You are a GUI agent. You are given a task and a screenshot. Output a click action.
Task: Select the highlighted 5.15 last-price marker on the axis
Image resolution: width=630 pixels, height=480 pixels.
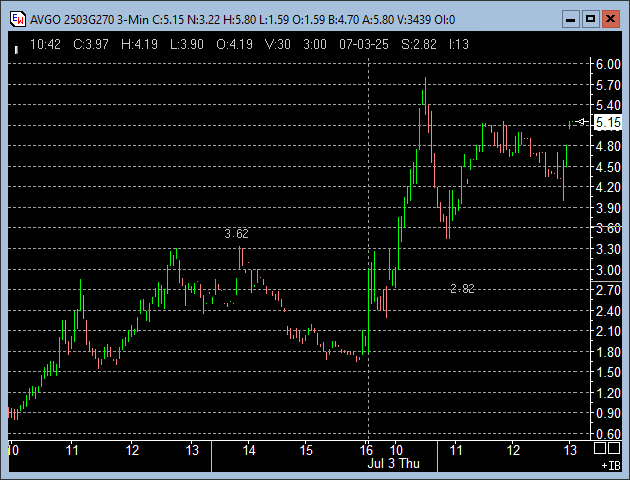(x=608, y=122)
